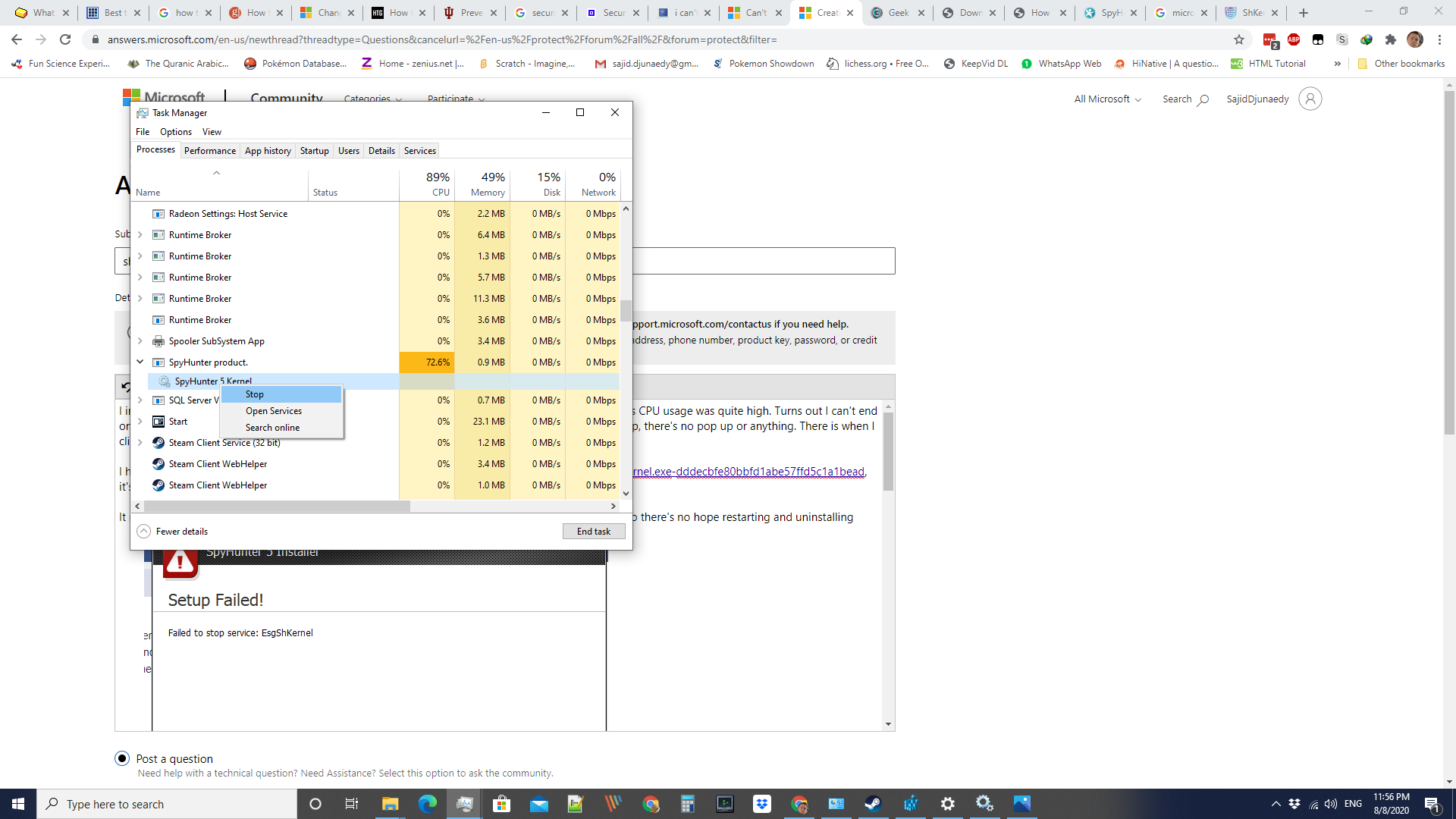Viewport: 1456px width, 819px height.
Task: Switch to the Details tab
Action: 381,151
